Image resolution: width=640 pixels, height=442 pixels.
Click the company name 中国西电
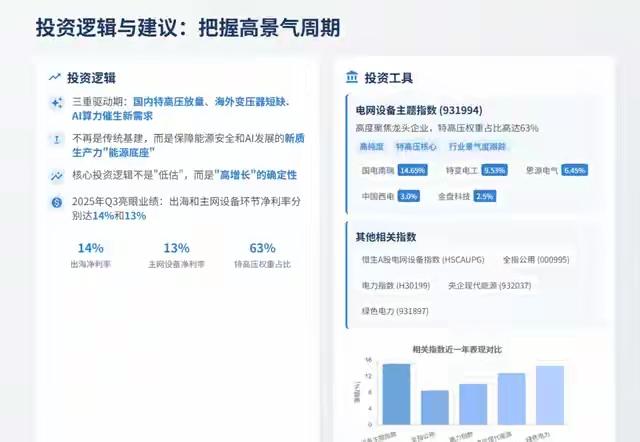click(378, 196)
